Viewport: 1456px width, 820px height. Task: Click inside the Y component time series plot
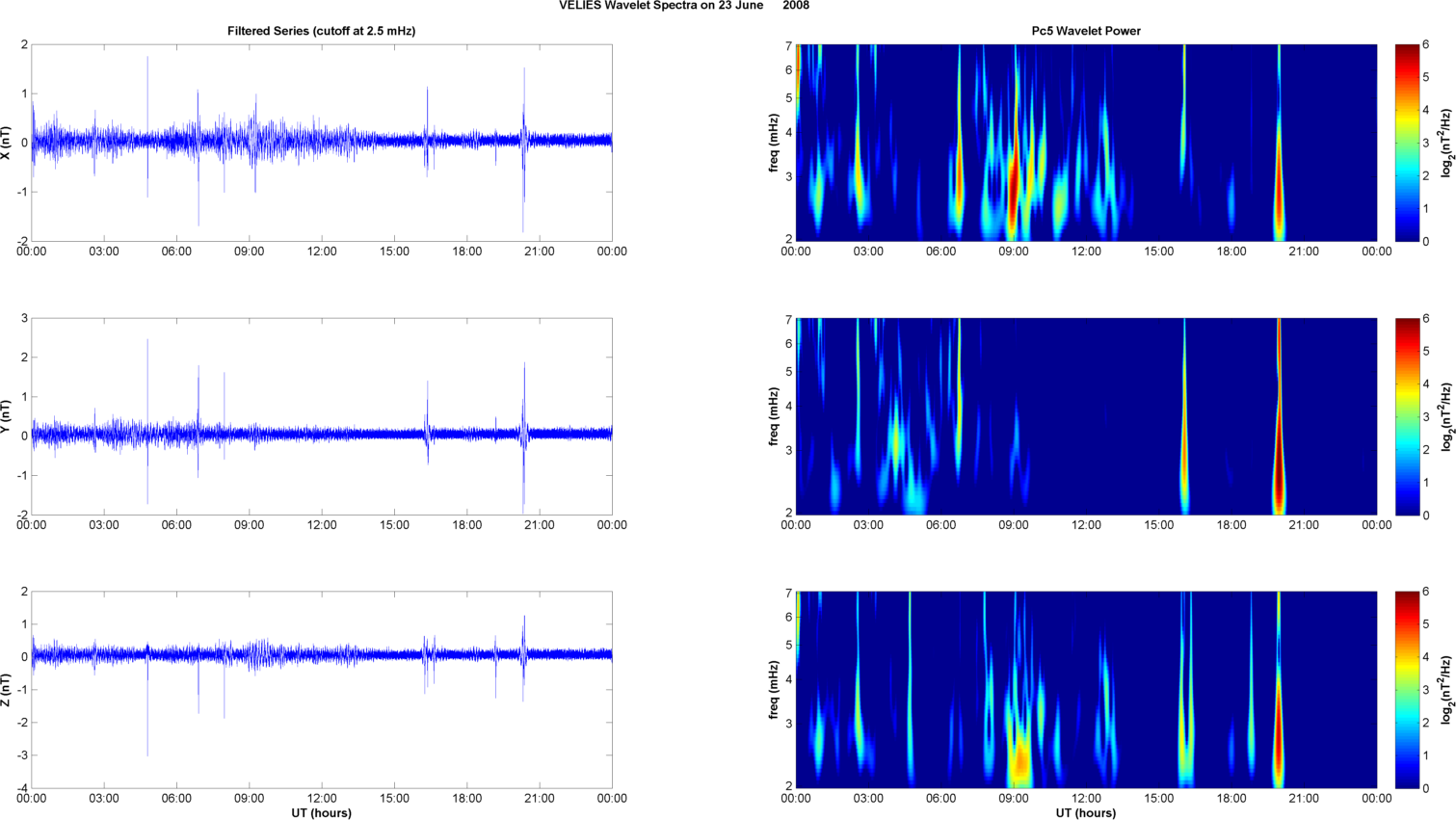point(322,416)
